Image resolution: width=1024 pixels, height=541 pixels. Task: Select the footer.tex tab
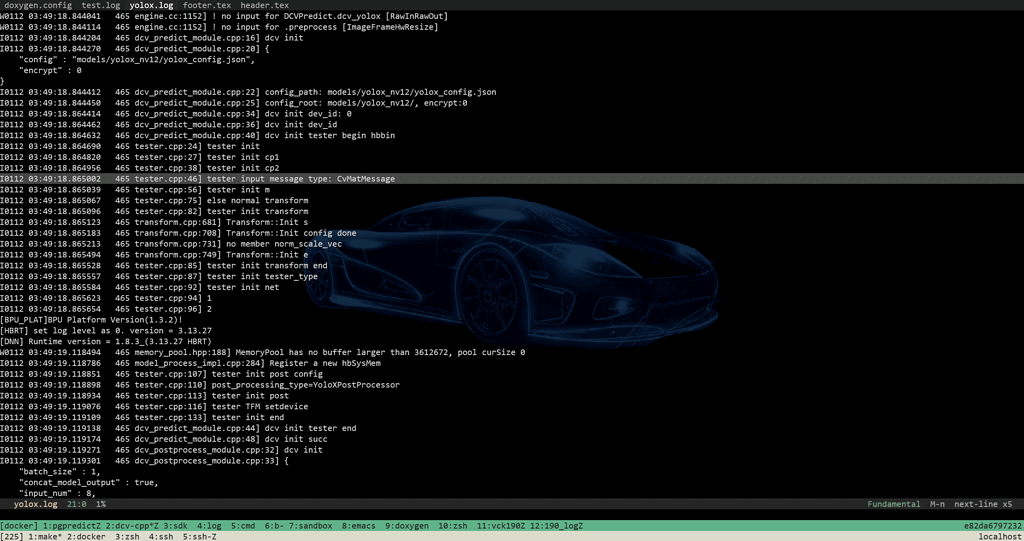click(x=206, y=5)
